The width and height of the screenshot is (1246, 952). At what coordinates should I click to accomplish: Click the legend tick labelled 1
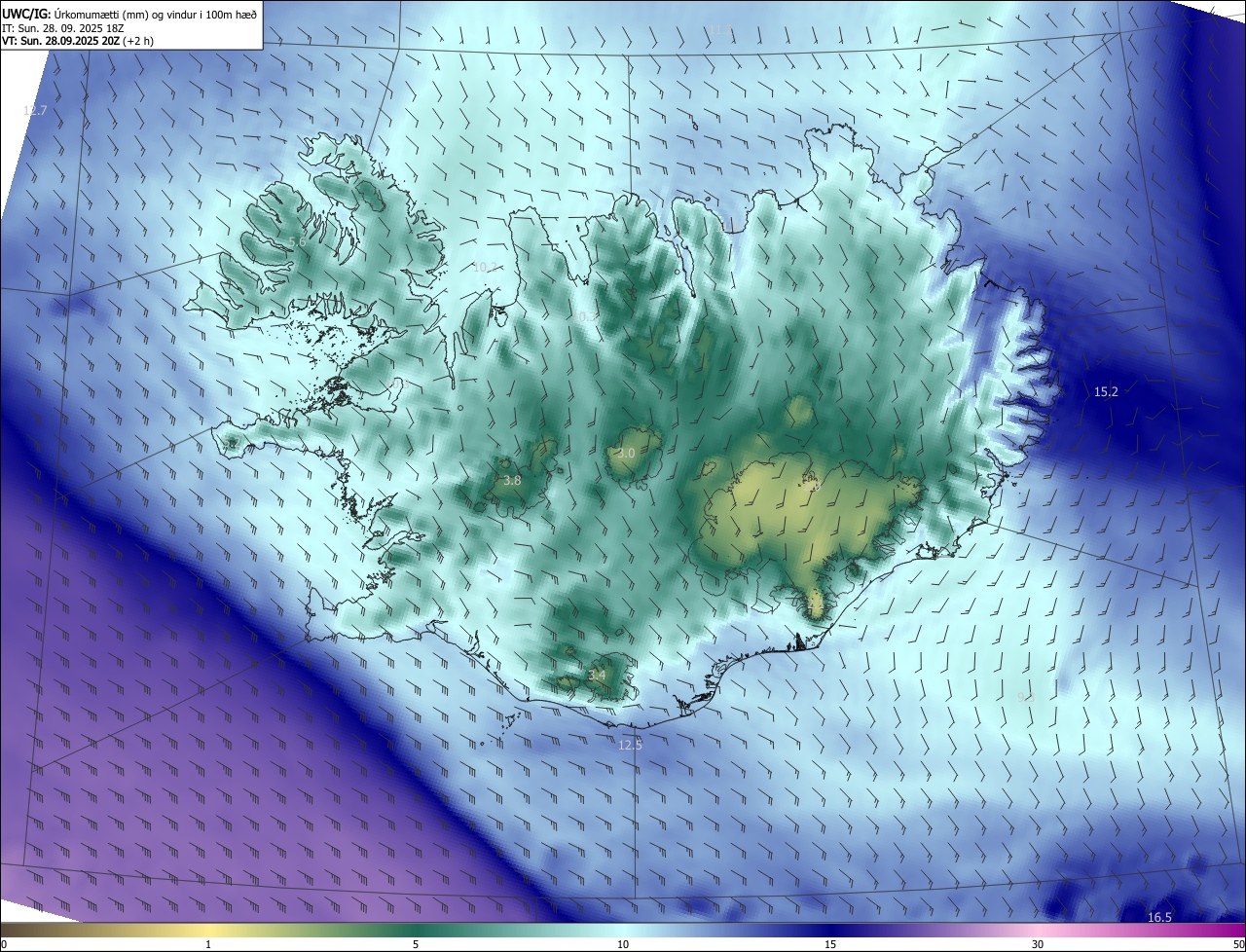point(208,944)
